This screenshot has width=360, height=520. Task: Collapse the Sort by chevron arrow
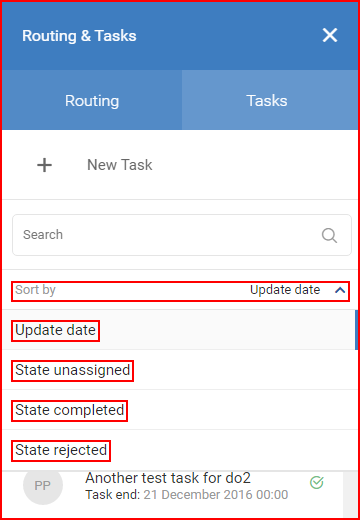point(340,290)
